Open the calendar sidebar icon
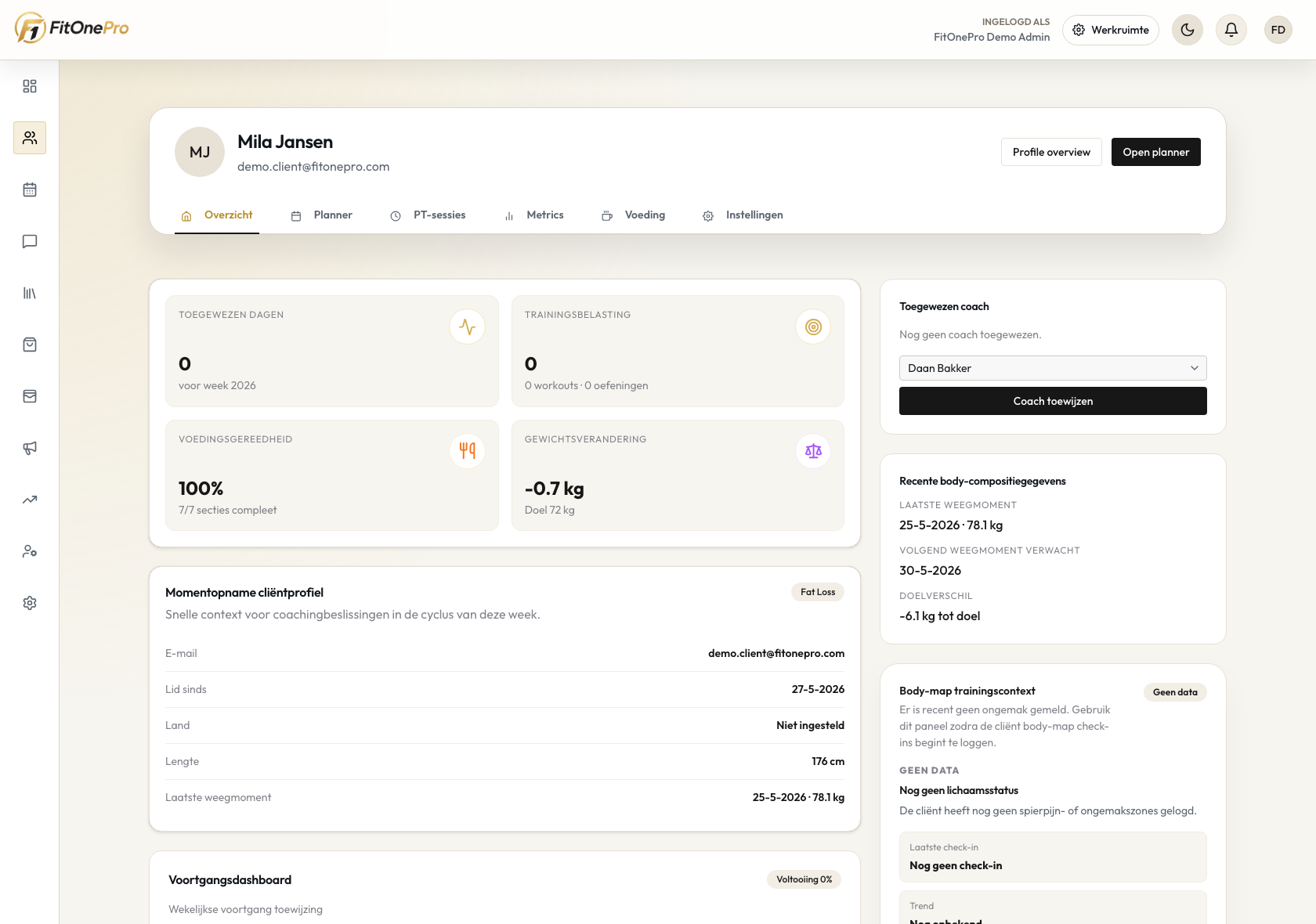The width and height of the screenshot is (1316, 924). click(x=30, y=189)
